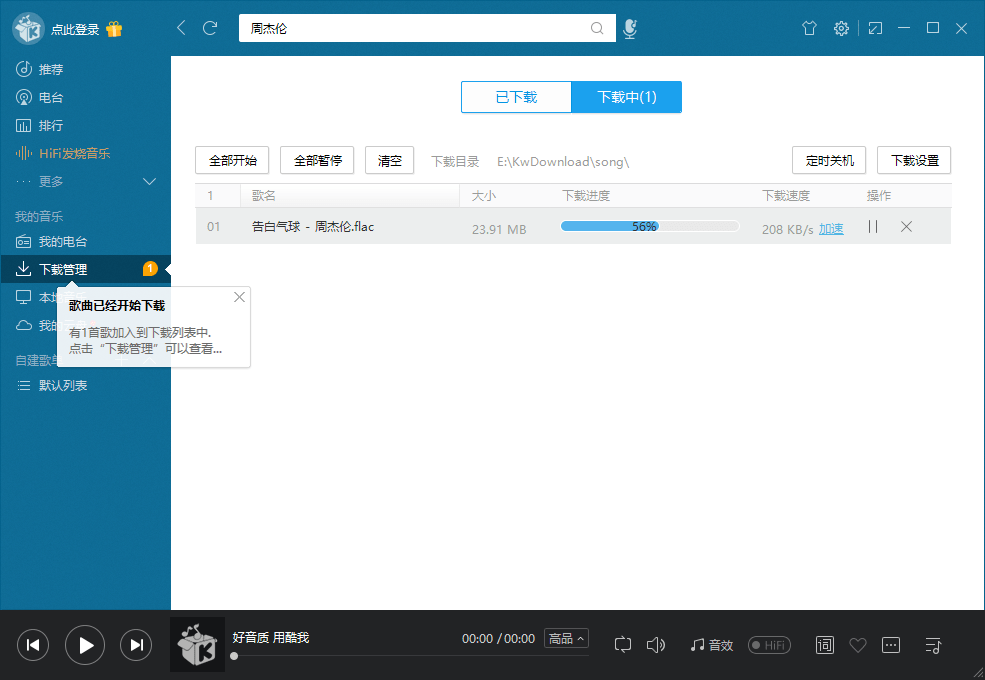Select 排行 in the sidebar
This screenshot has width=985, height=680.
50,125
